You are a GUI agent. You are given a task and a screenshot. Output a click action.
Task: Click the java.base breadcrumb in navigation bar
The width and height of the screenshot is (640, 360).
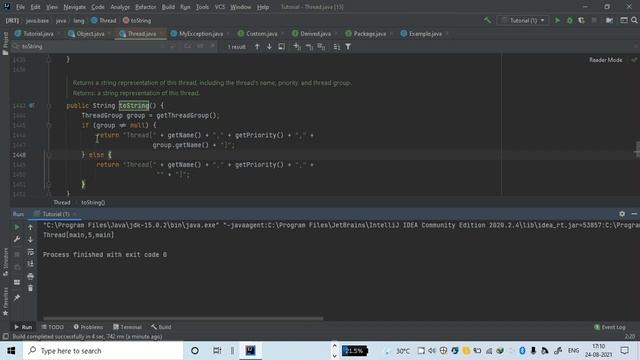click(x=37, y=20)
